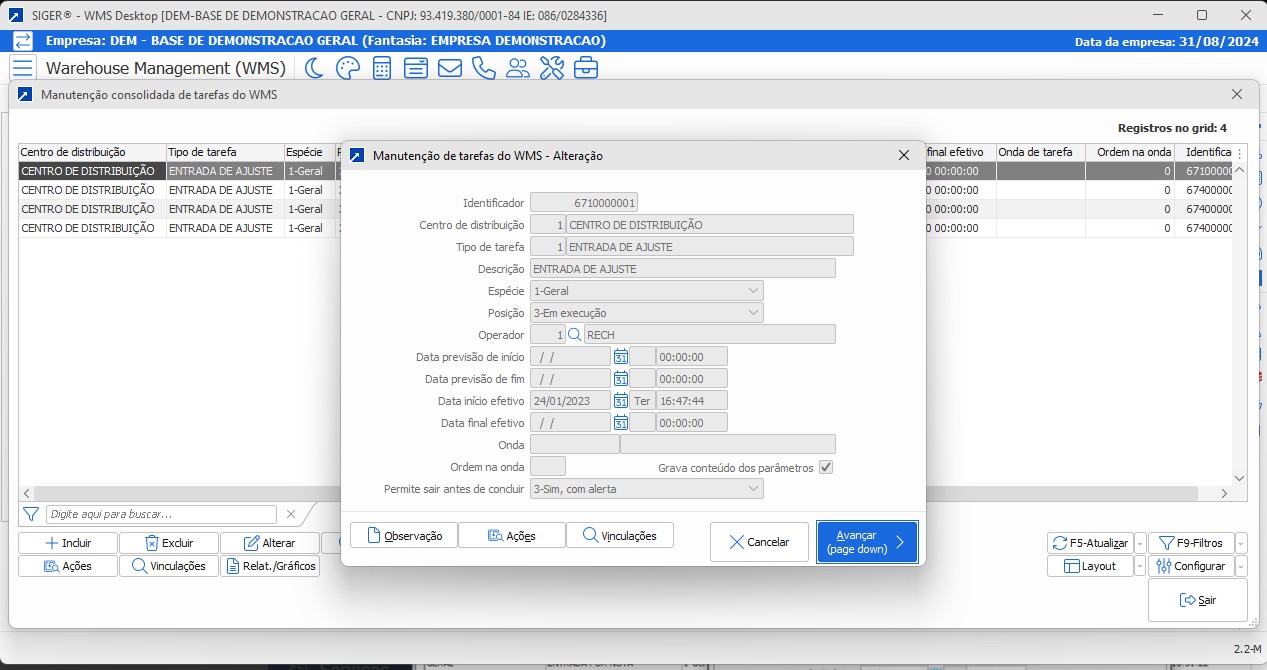Viewport: 1267px width, 670px height.
Task: Open the Vinculações option in the dialog
Action: click(x=619, y=535)
